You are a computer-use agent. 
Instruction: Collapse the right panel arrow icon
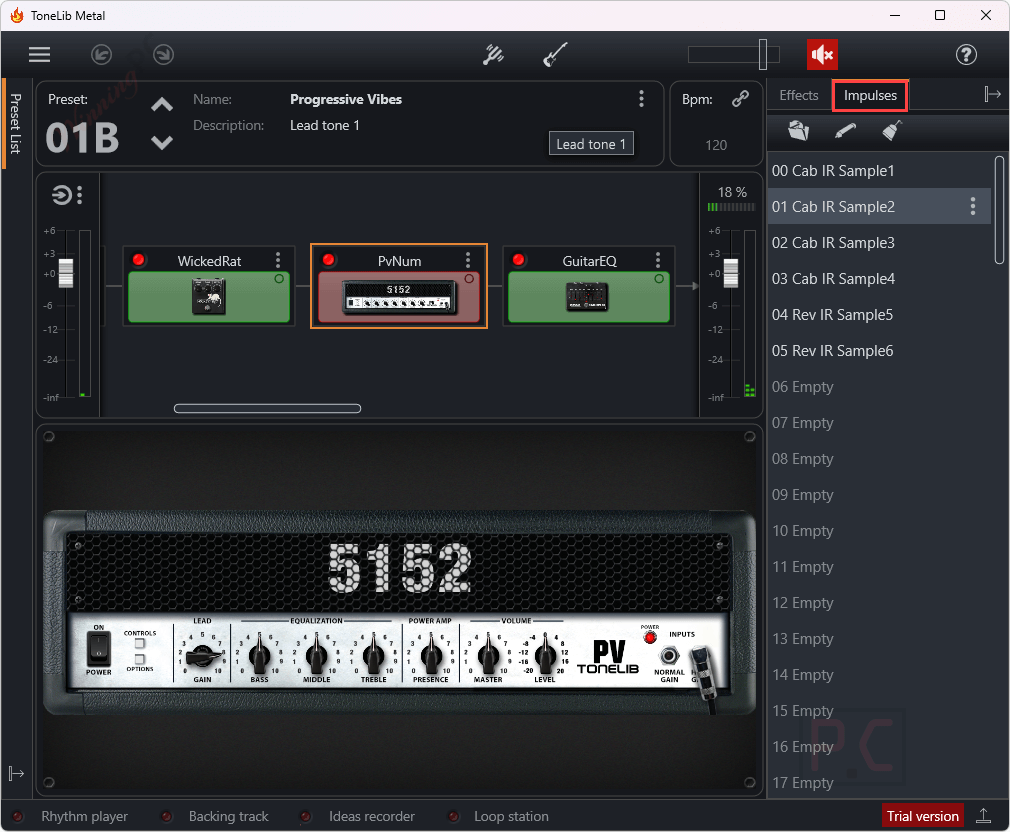(993, 95)
